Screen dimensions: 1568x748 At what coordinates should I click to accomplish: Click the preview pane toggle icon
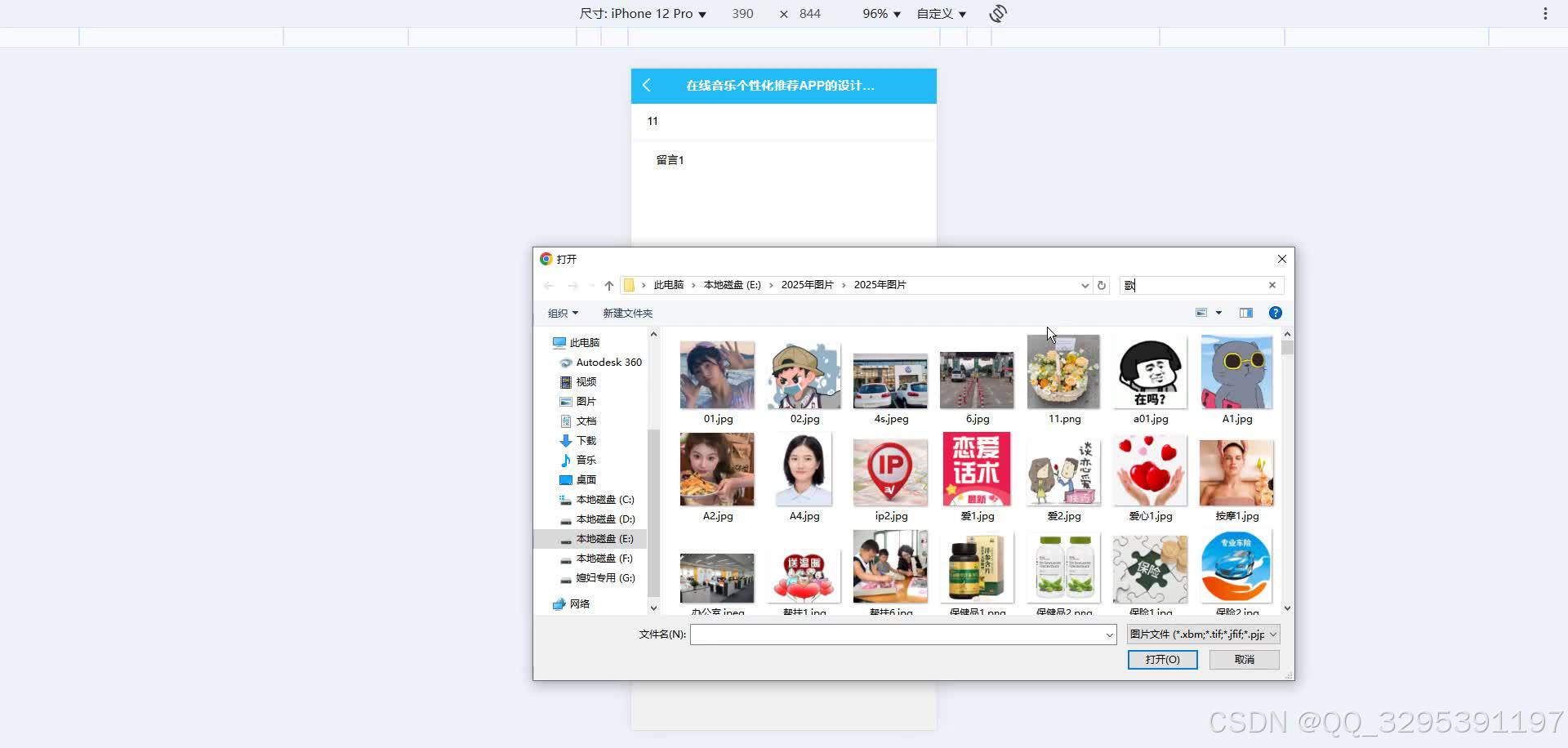pyautogui.click(x=1245, y=312)
